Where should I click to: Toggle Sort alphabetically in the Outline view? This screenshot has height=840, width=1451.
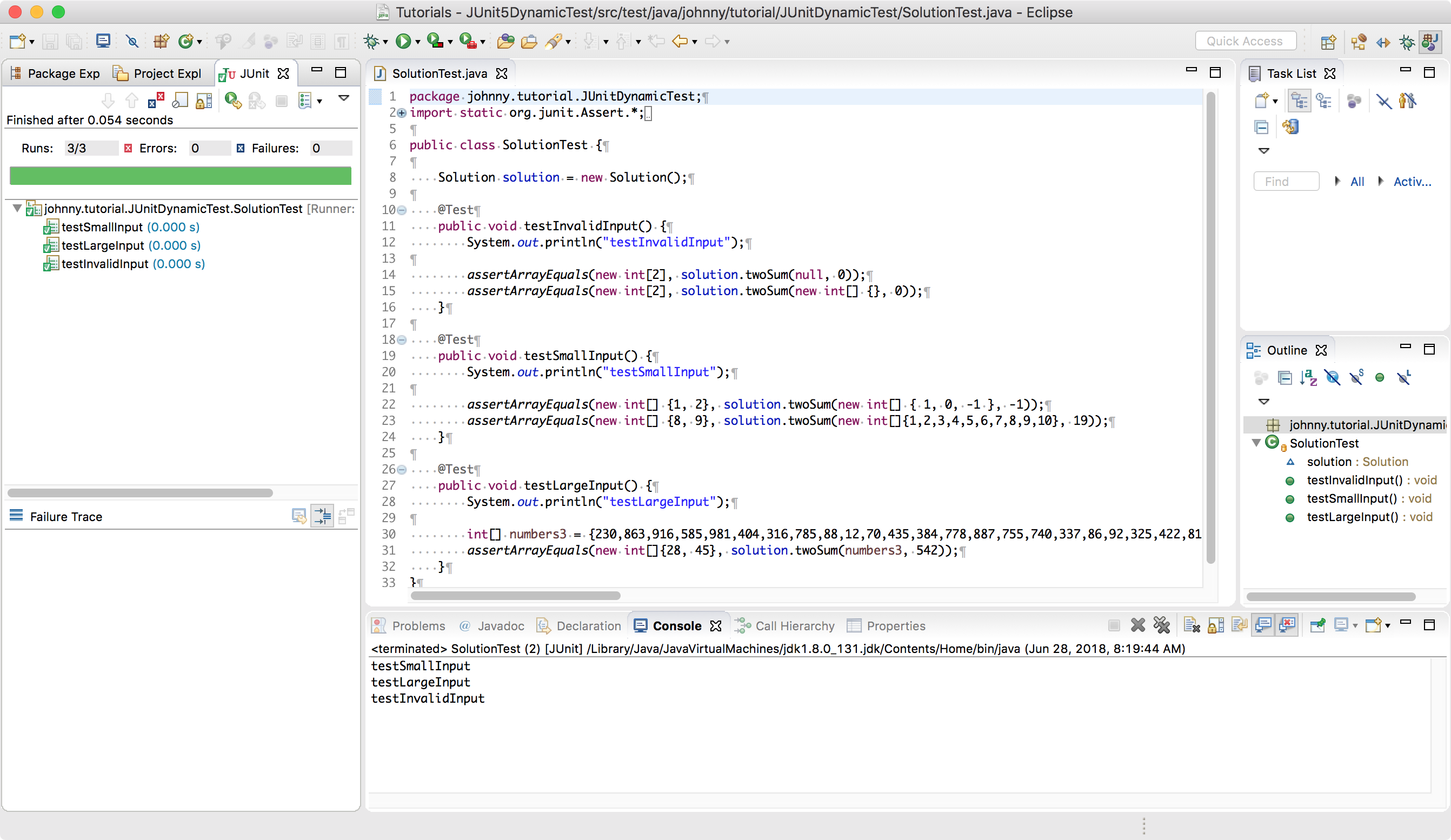pyautogui.click(x=1308, y=378)
